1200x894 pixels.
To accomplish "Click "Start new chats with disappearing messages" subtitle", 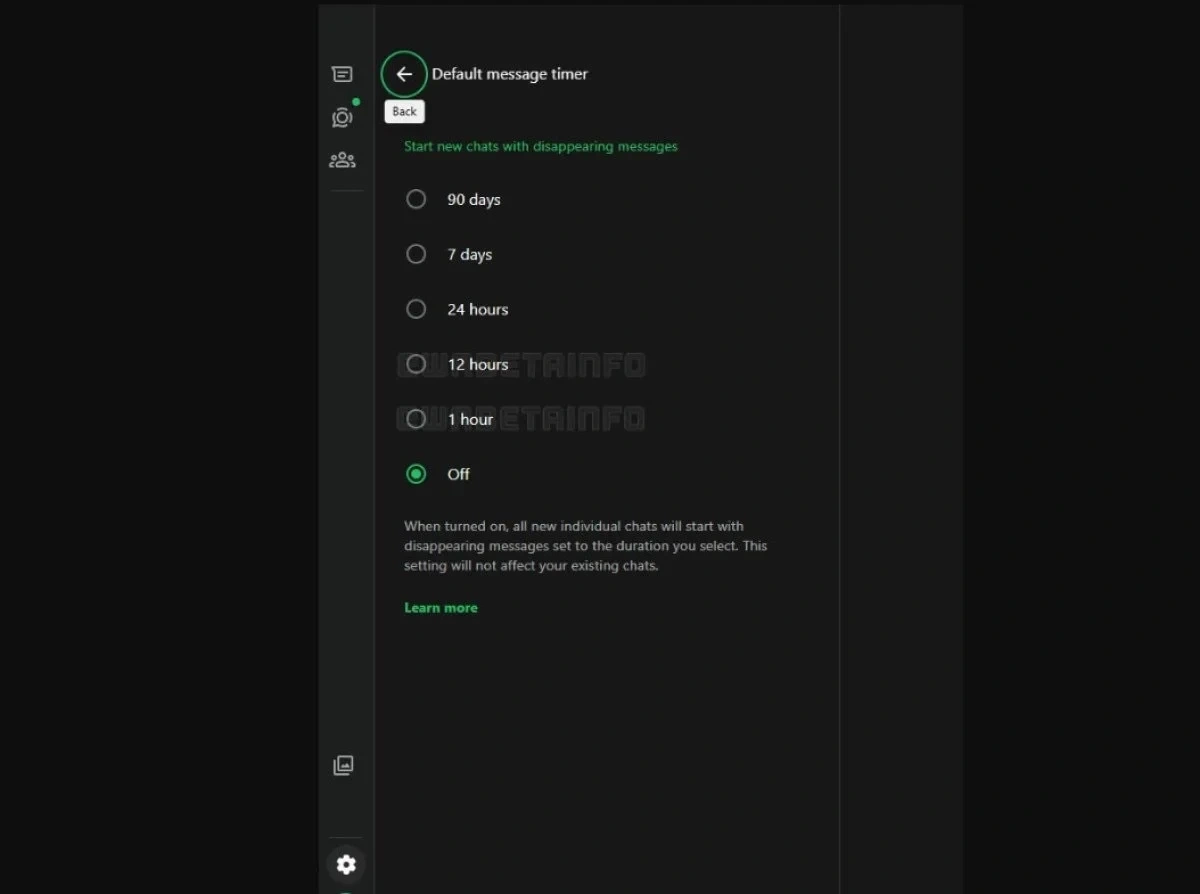I will [541, 146].
